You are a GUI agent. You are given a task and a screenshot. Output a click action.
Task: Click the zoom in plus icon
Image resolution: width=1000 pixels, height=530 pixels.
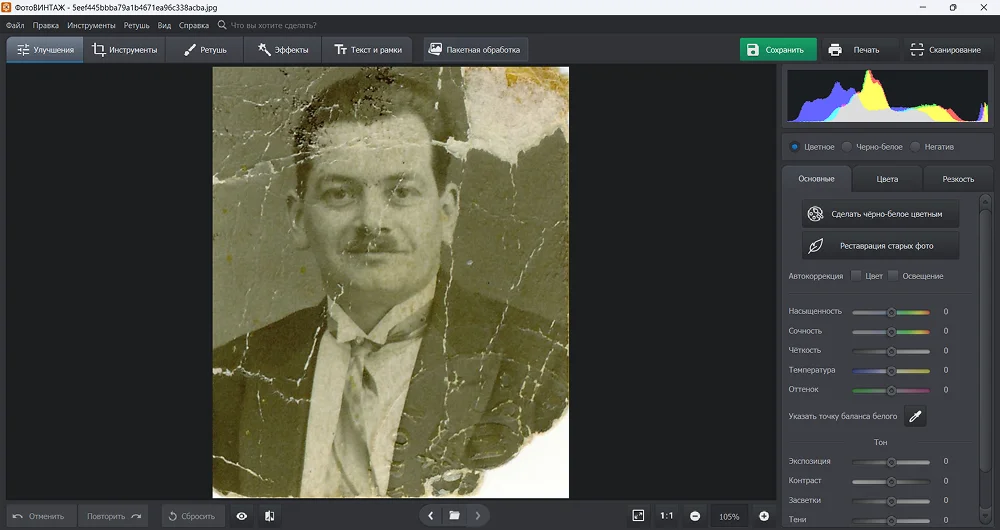tap(764, 516)
